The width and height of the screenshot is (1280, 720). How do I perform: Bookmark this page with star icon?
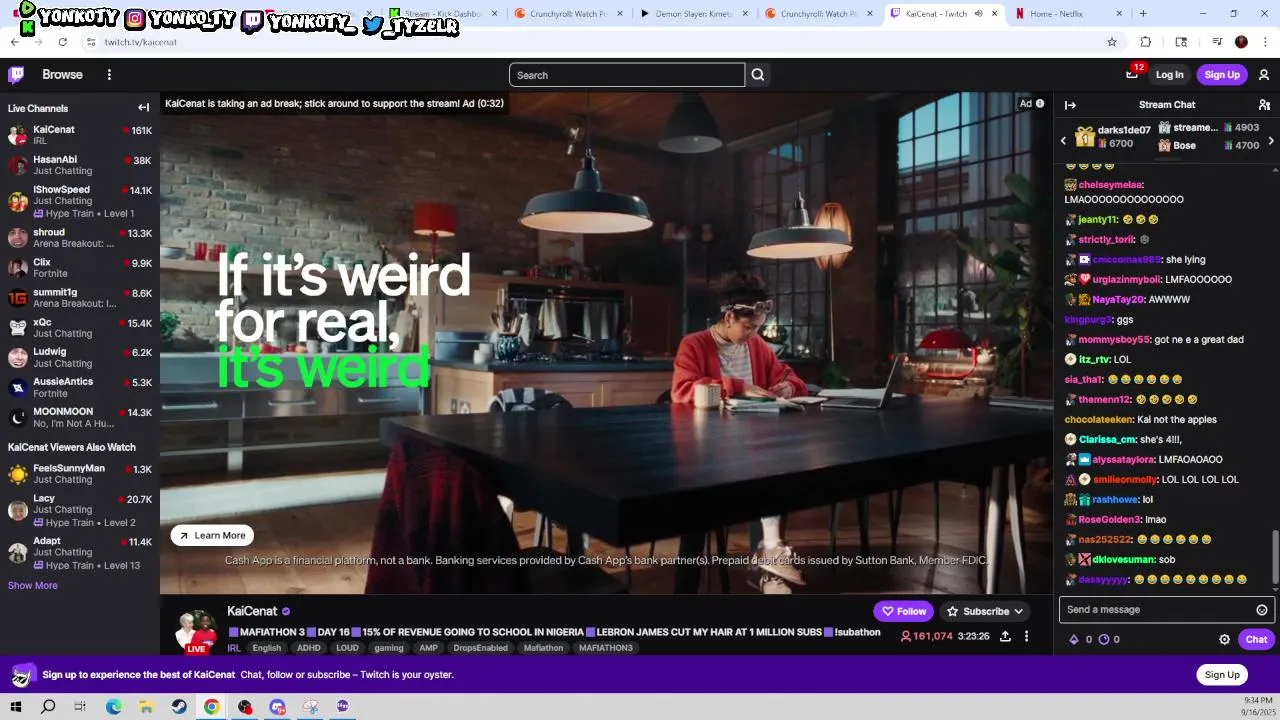1111,42
